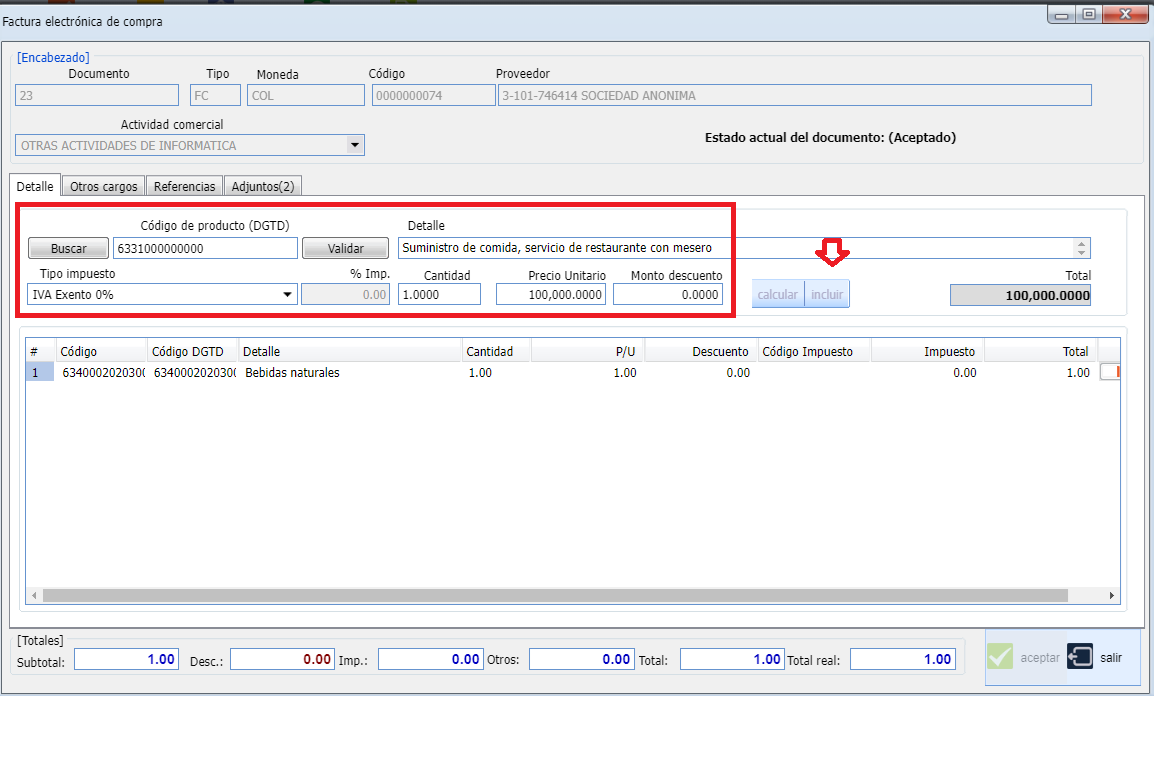The image size is (1154, 761).
Task: Click the grid scrollbar right arrow
Action: pyautogui.click(x=1111, y=595)
